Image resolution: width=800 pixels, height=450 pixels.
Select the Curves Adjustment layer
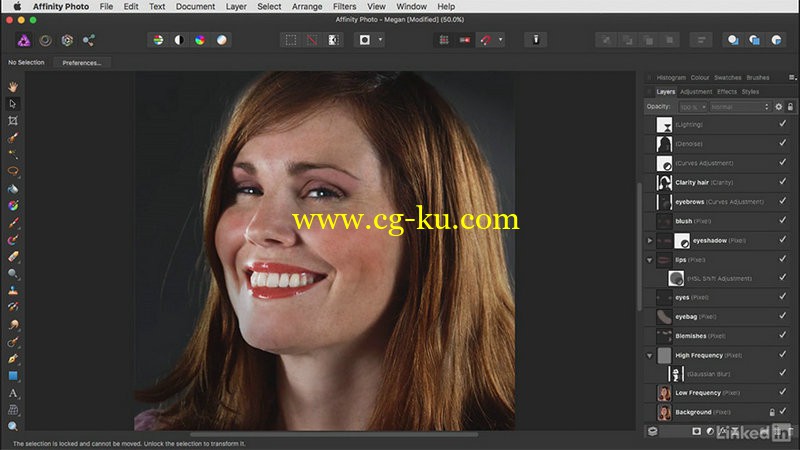click(x=719, y=163)
